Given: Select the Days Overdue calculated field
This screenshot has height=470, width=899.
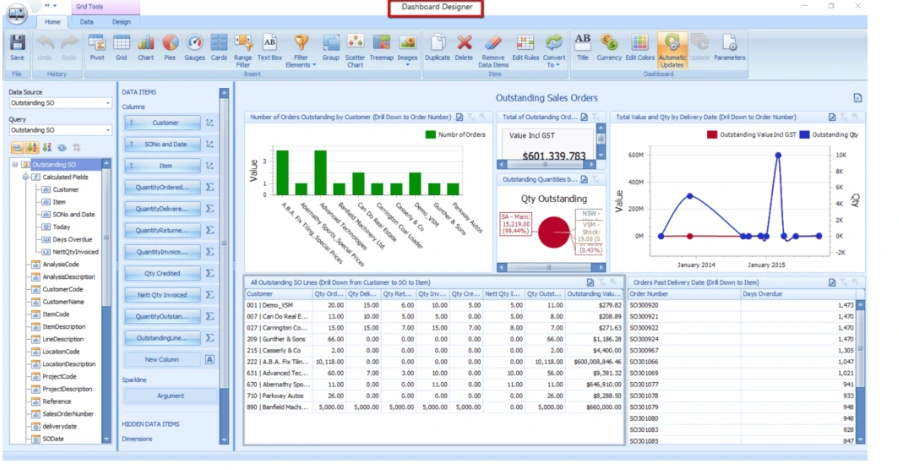Looking at the screenshot, I should click(72, 240).
